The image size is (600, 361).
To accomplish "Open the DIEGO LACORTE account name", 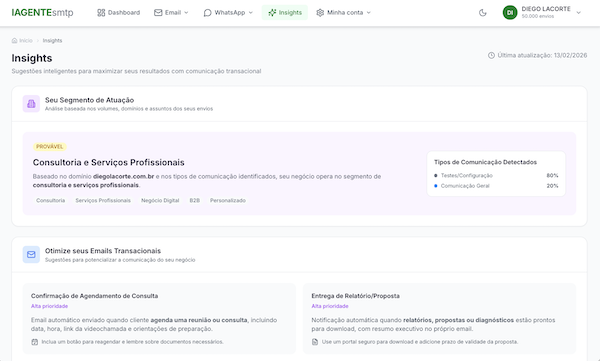I will click(x=546, y=9).
